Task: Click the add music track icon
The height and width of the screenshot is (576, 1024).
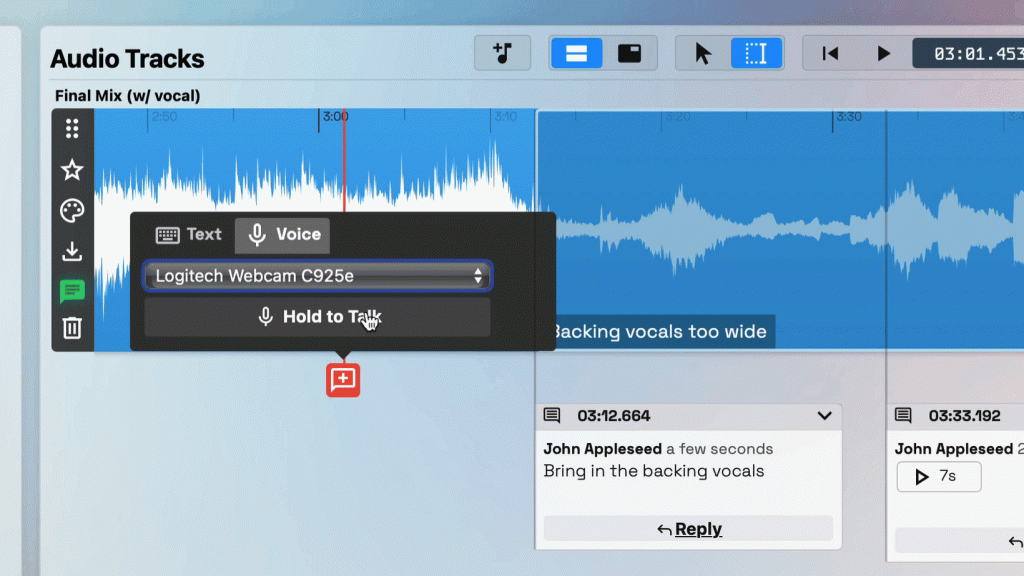Action: 502,53
